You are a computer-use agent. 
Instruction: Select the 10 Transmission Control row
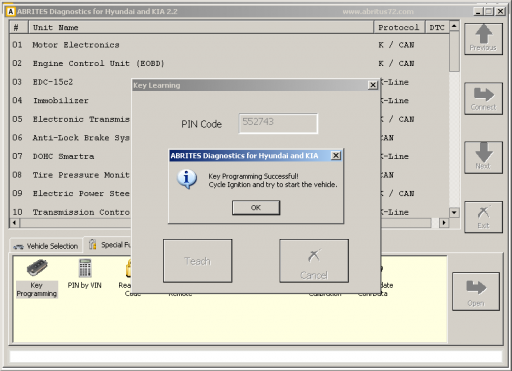71,212
